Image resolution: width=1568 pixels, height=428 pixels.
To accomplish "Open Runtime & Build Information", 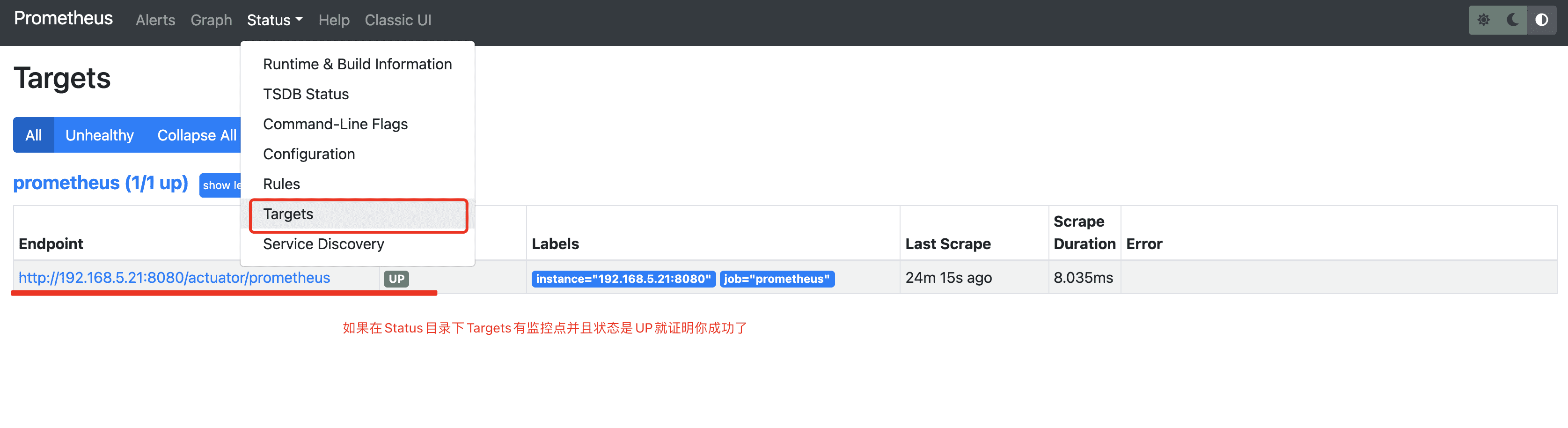I will 357,65.
